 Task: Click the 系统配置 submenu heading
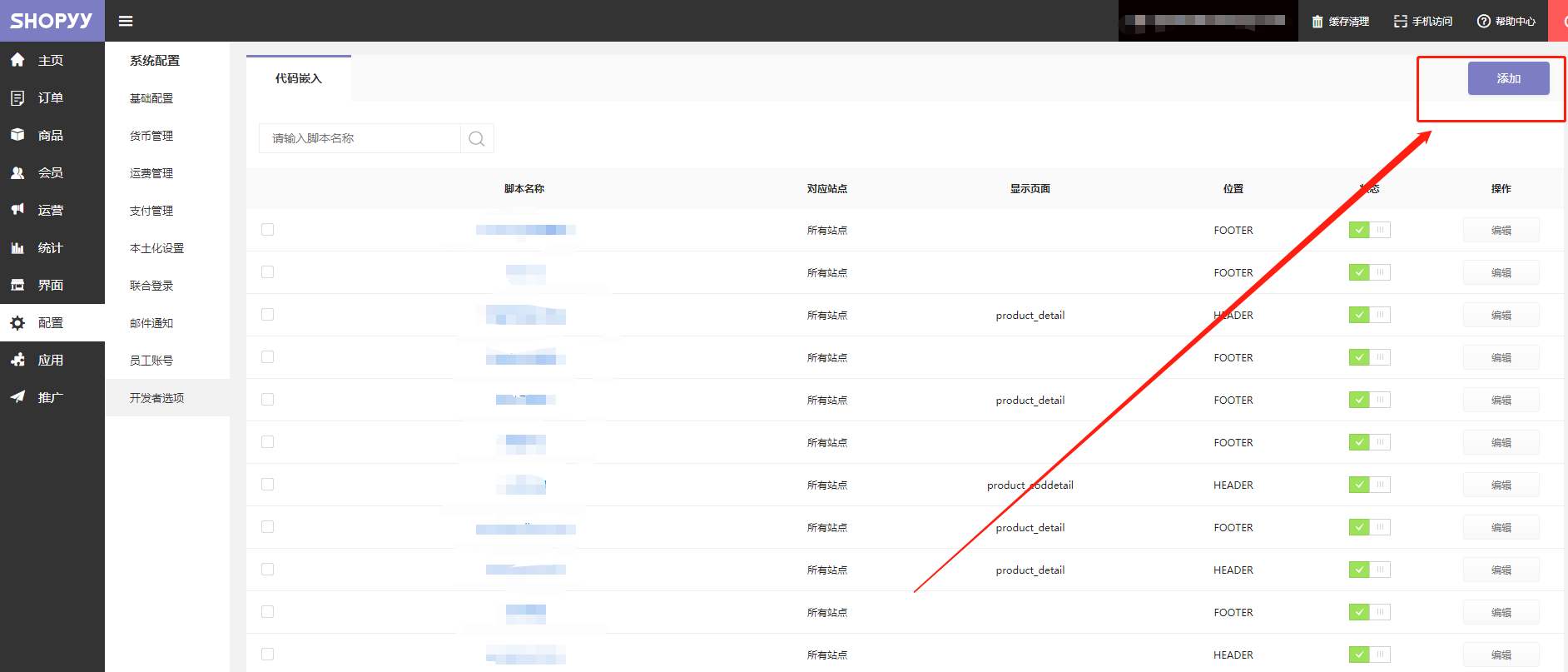click(x=155, y=61)
